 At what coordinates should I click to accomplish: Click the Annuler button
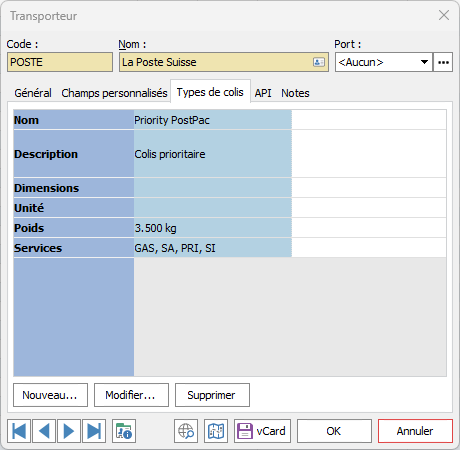point(415,431)
